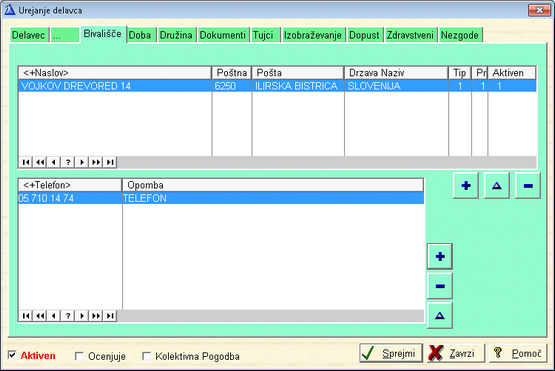Screen dimensions: 555x371
Task: Select the VOJKOV DREVORED 14 address cell
Action: [x=115, y=86]
